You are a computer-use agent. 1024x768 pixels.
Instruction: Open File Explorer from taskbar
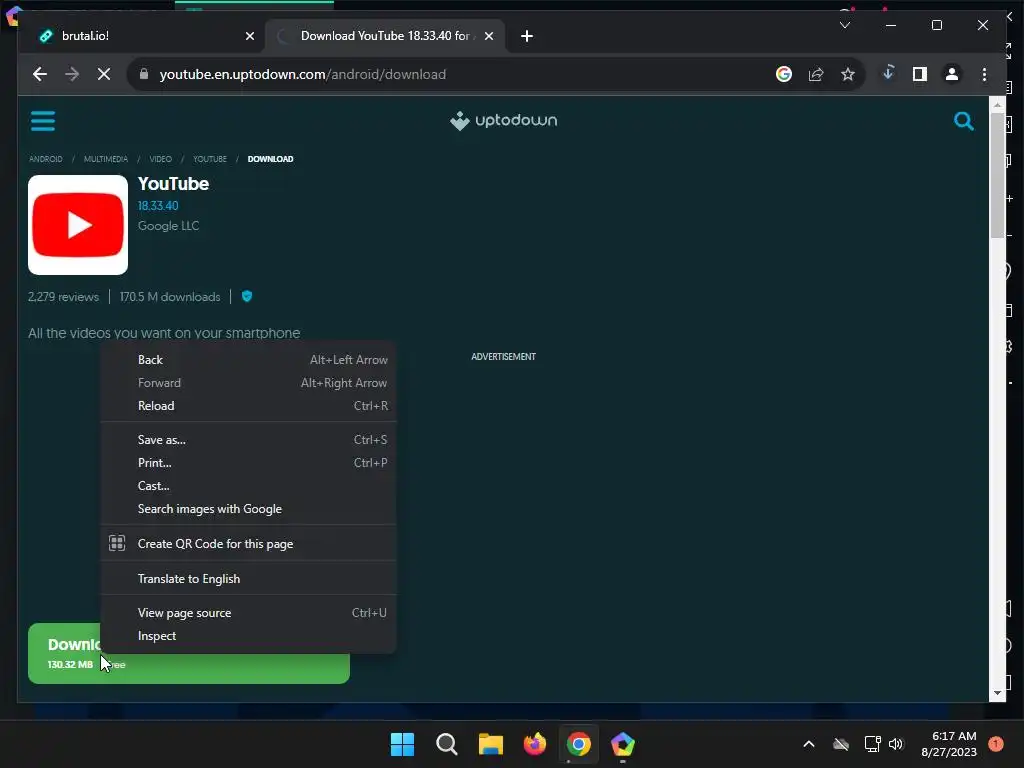coord(490,744)
